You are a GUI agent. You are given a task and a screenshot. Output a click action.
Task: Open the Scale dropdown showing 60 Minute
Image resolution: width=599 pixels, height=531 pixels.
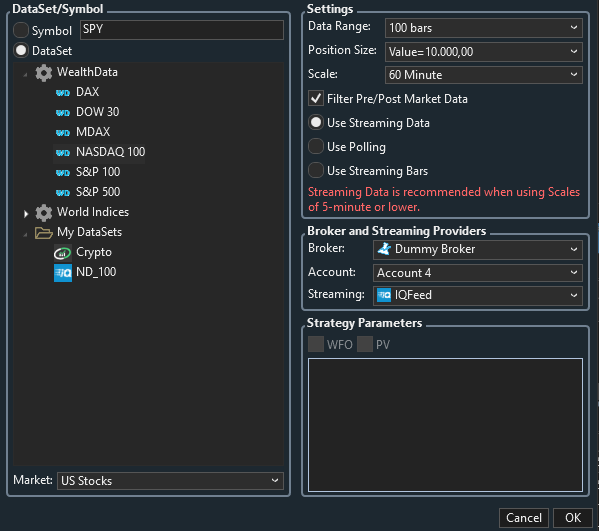click(x=484, y=75)
